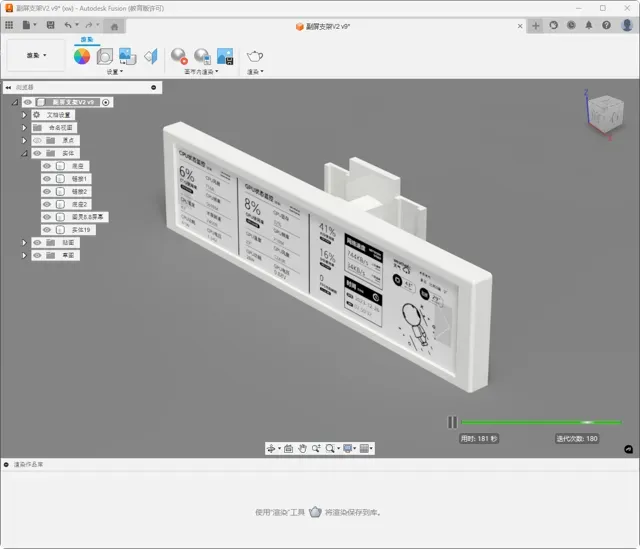The image size is (640, 549).
Task: Hide the first body under 实体
Action: [47, 166]
